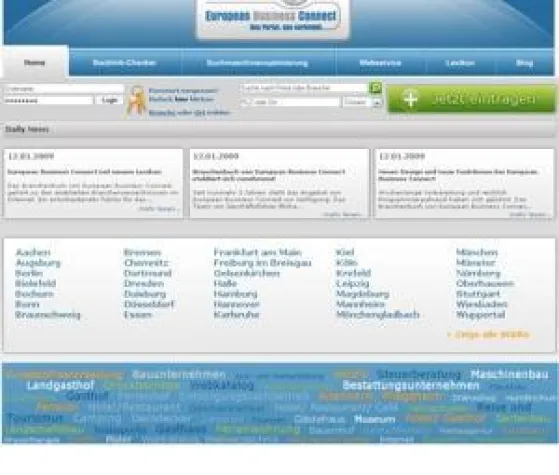Select city Dortmund
The height and width of the screenshot is (475, 559).
[x=148, y=274]
